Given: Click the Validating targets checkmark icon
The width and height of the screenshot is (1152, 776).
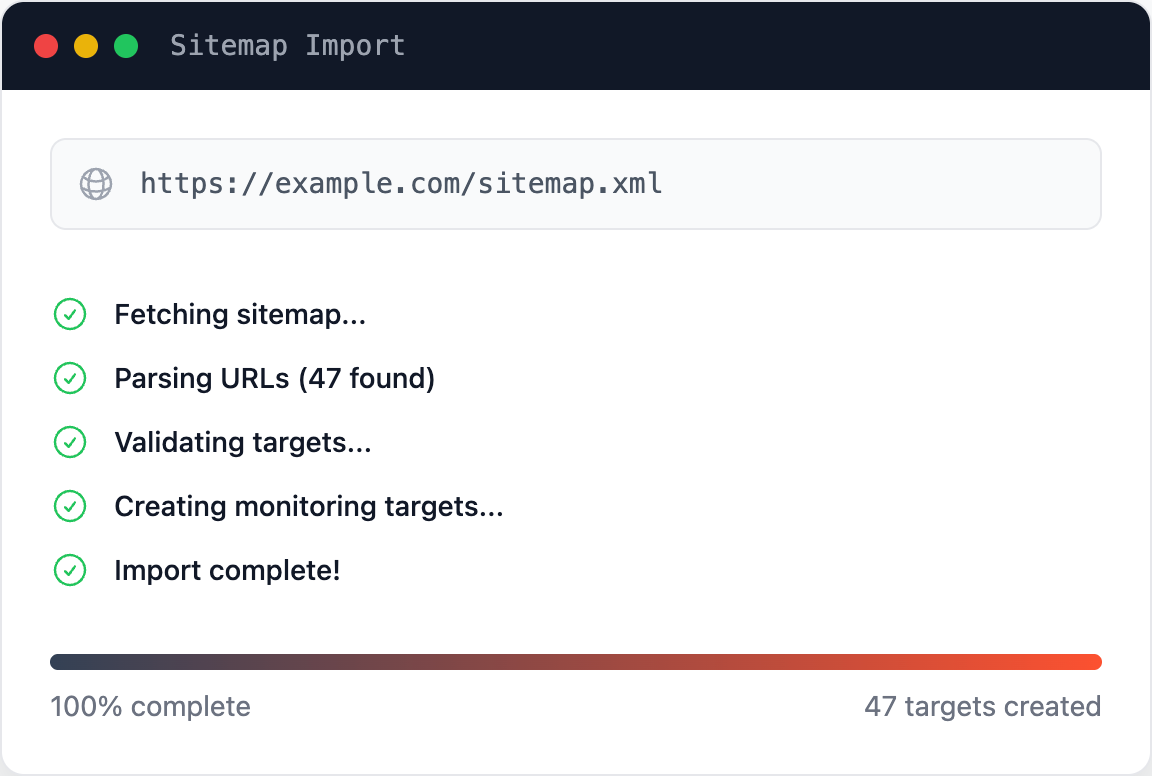Looking at the screenshot, I should coord(70,443).
